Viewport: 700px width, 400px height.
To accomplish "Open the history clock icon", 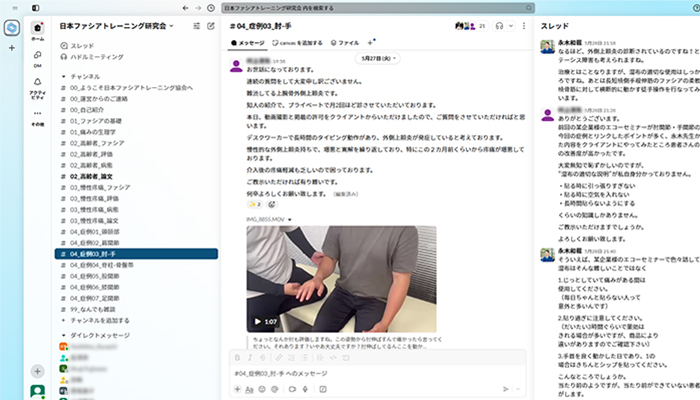I will [x=211, y=8].
